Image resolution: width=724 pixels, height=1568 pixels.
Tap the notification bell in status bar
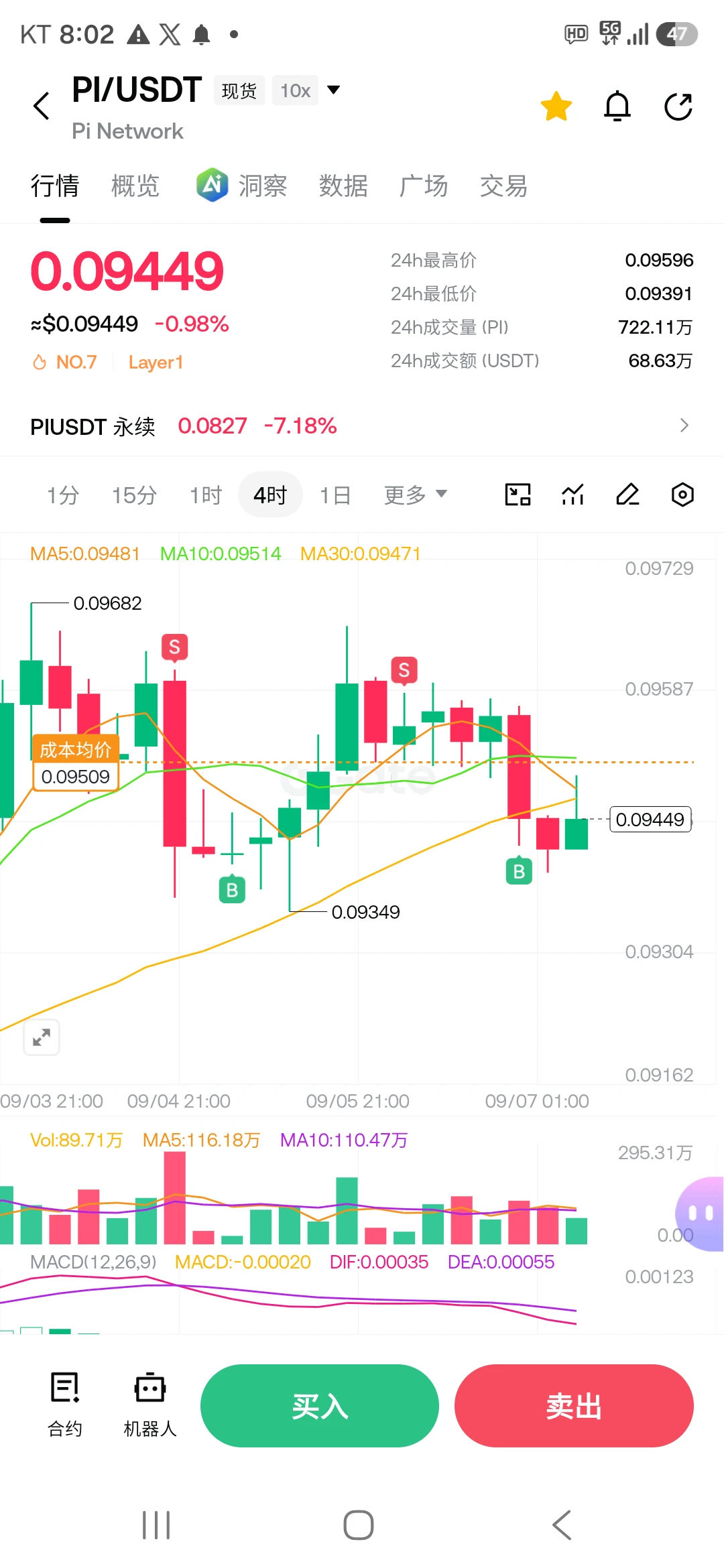(x=201, y=34)
